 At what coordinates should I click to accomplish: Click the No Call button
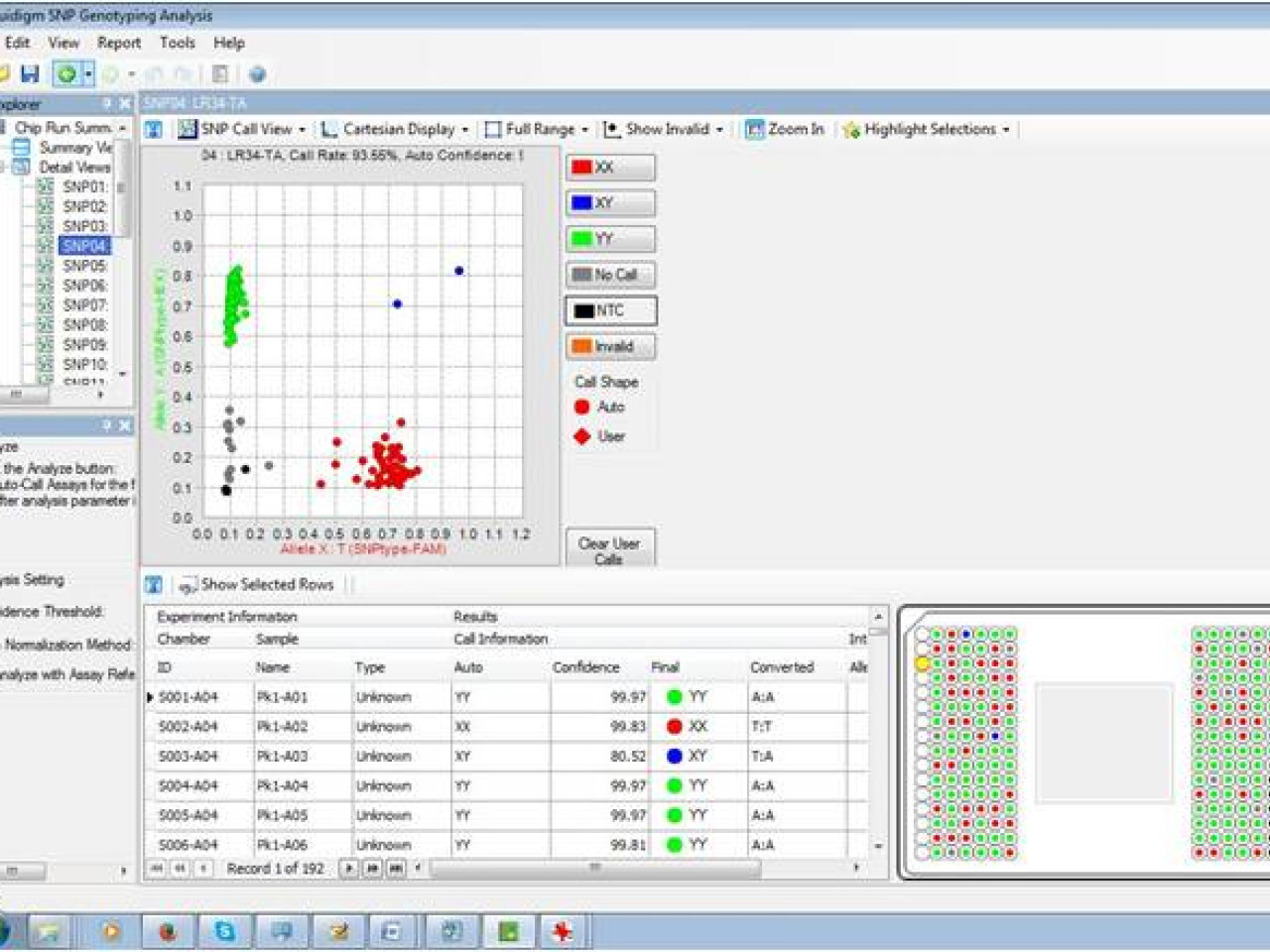pos(611,275)
